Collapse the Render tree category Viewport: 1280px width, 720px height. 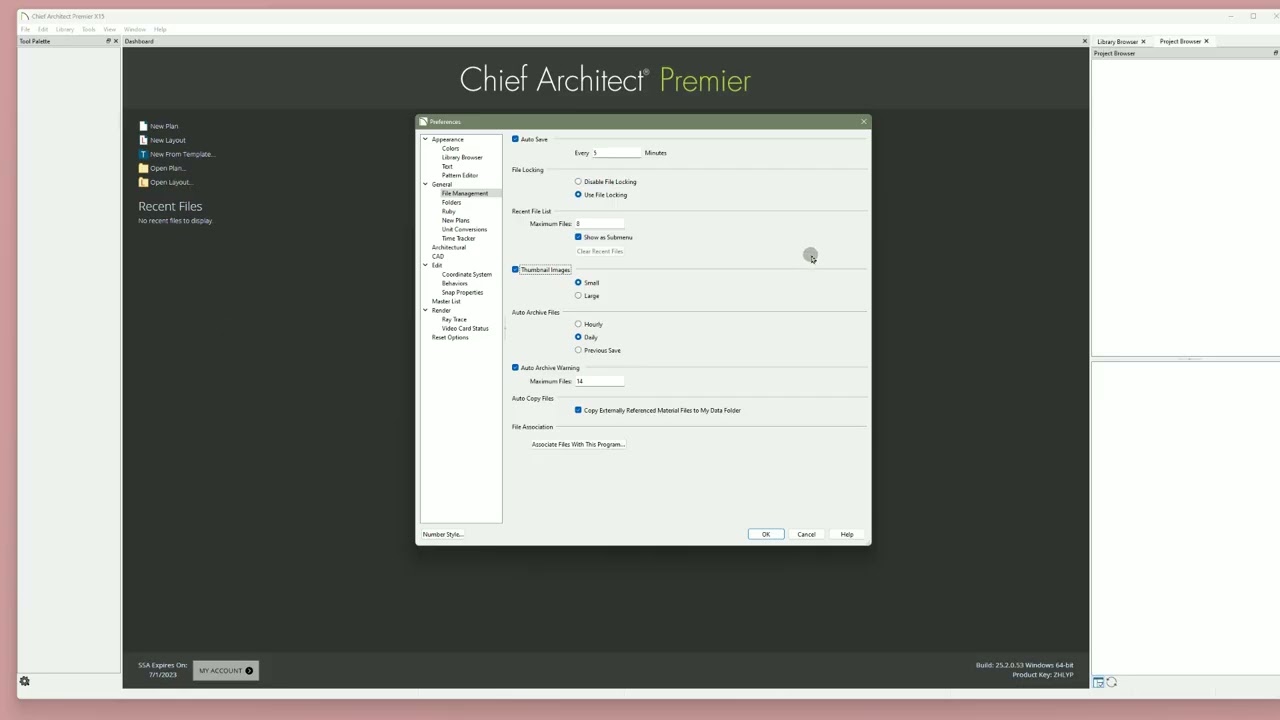click(x=425, y=310)
